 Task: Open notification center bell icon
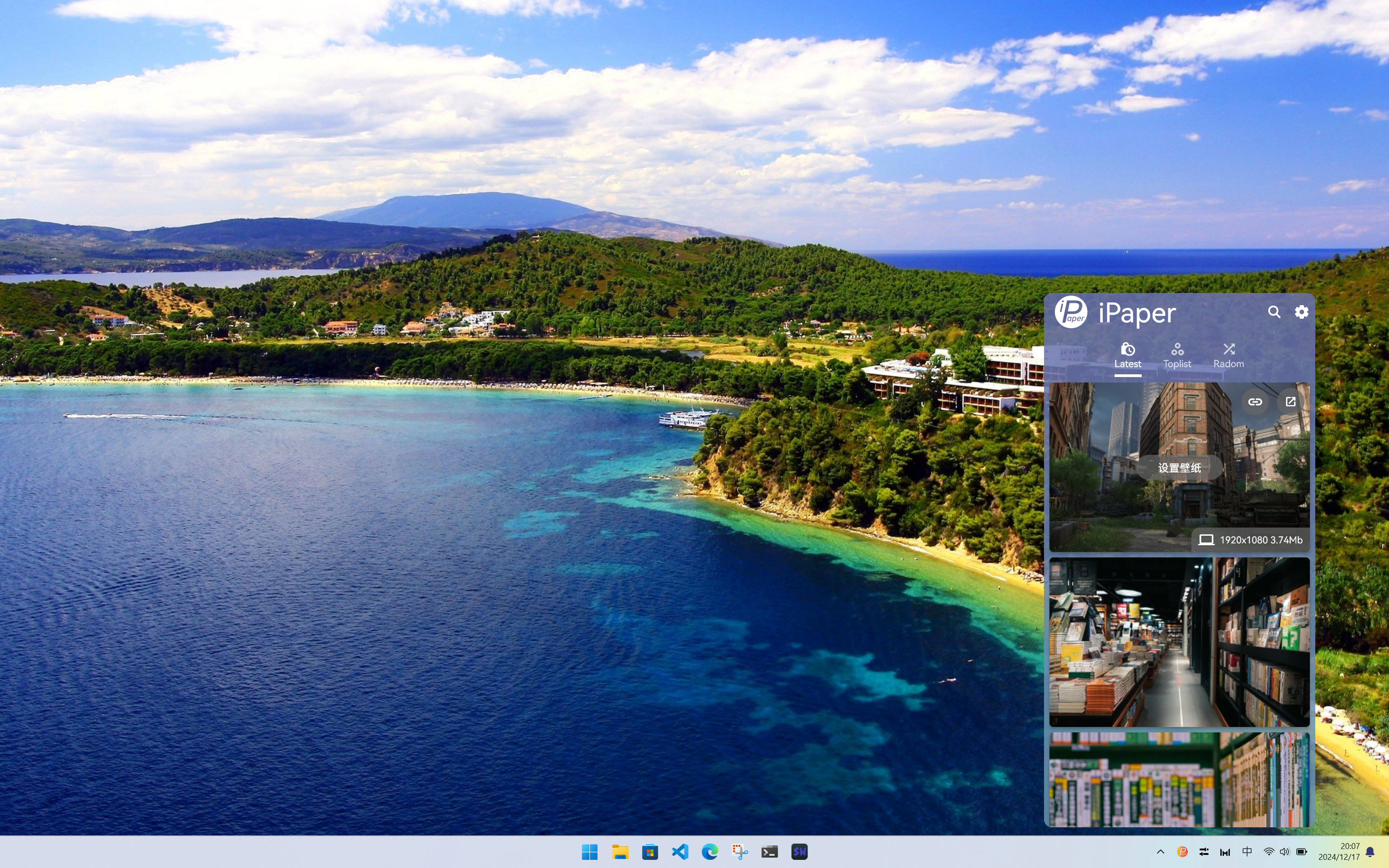[1370, 851]
